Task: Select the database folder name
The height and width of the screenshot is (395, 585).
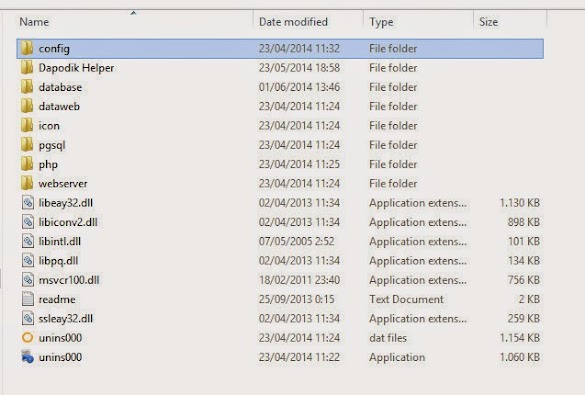Action: click(x=60, y=87)
